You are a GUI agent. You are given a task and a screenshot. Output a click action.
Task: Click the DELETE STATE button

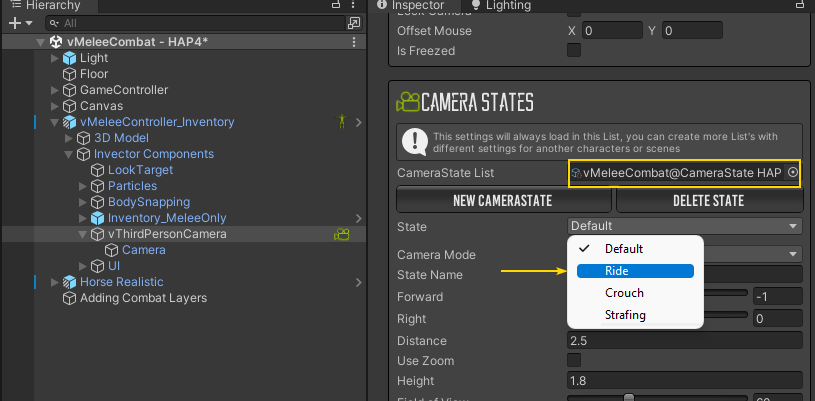[x=709, y=200]
